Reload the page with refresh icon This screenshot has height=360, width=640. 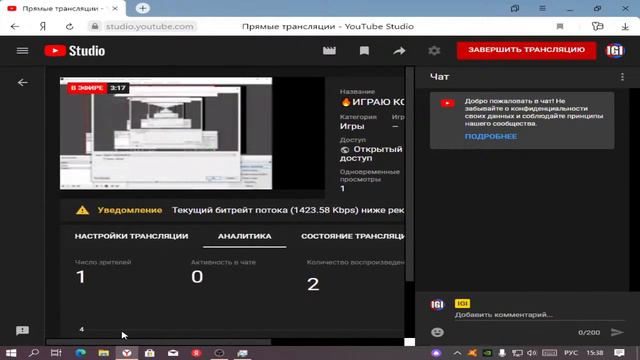pos(69,27)
